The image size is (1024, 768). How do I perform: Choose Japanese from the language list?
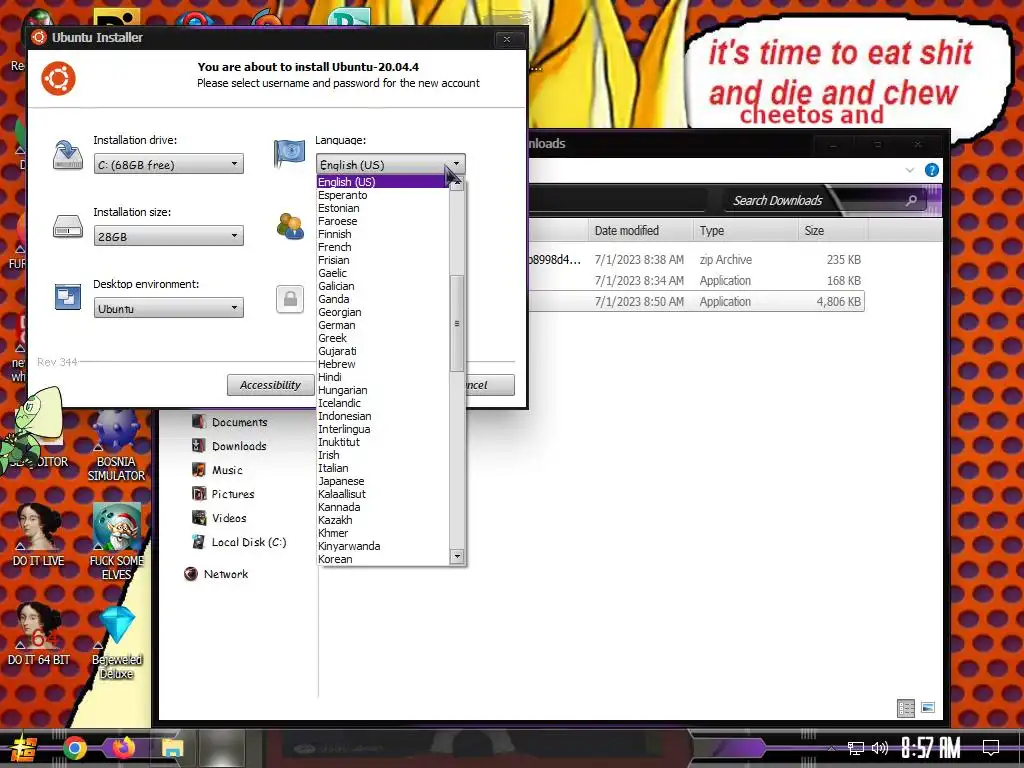pyautogui.click(x=341, y=481)
